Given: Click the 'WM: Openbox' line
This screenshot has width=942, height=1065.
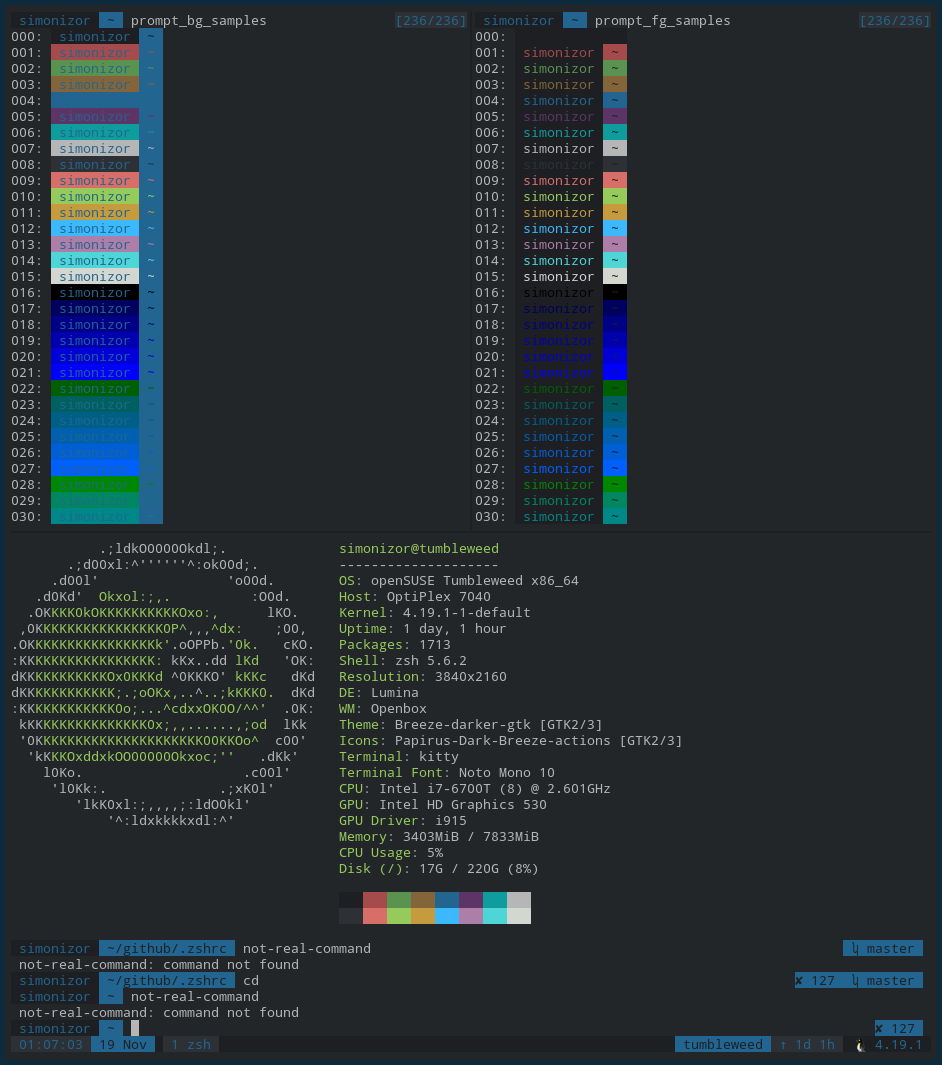Looking at the screenshot, I should coord(382,709).
